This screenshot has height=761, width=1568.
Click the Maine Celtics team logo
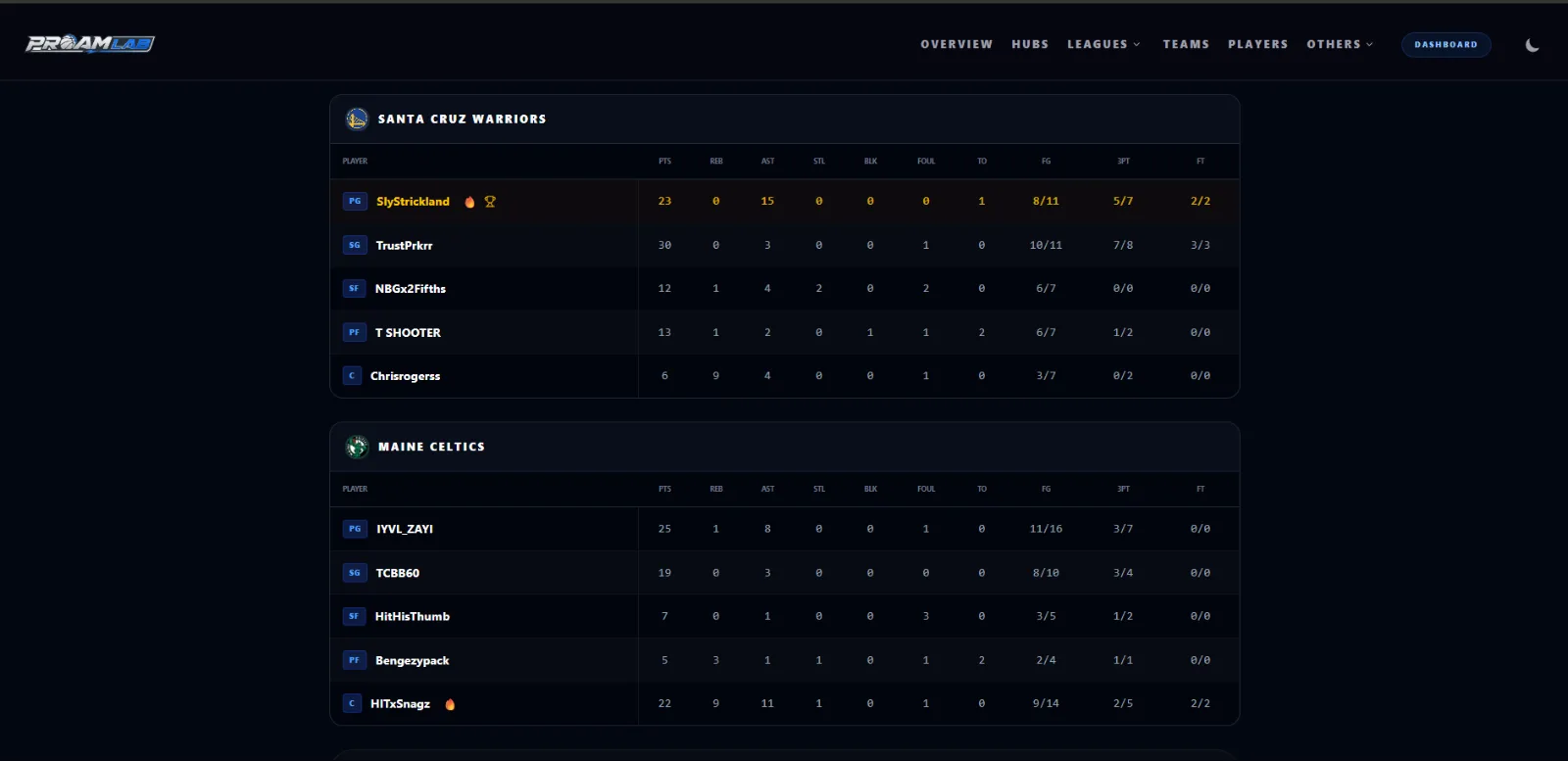point(357,447)
